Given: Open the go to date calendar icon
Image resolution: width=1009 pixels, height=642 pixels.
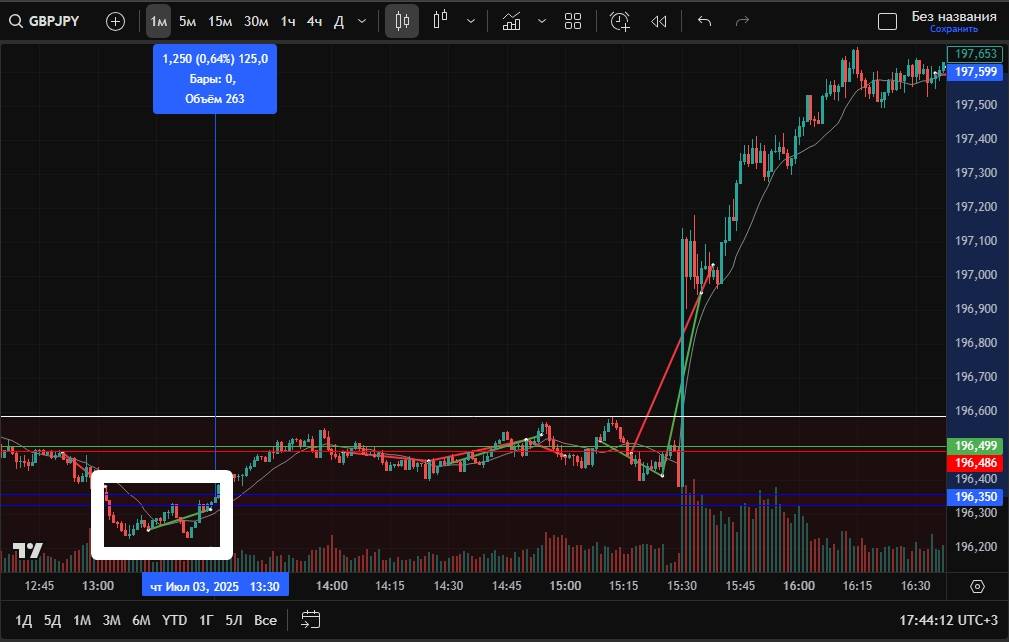Looking at the screenshot, I should pos(311,620).
